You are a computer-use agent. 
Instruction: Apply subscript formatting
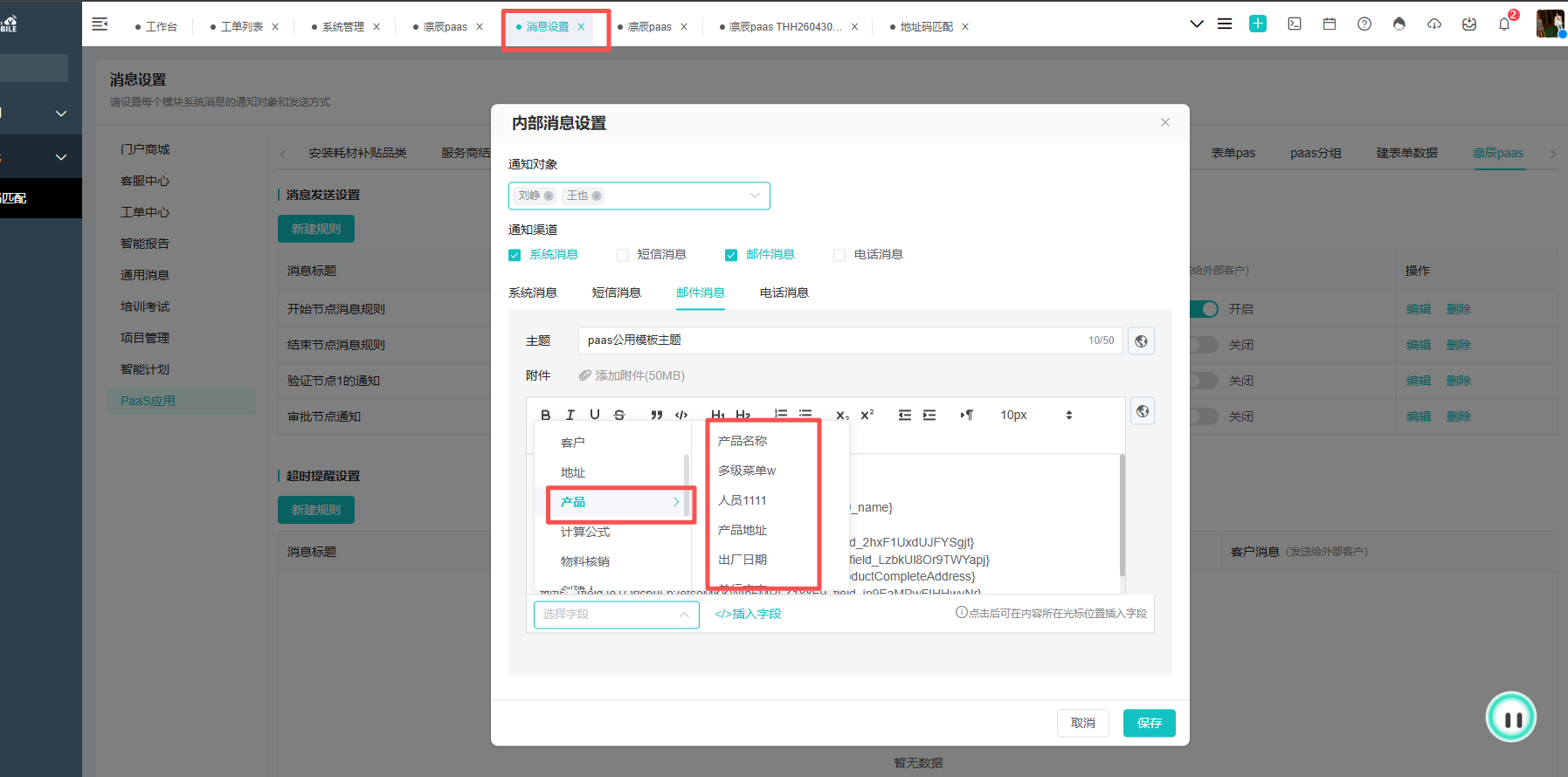842,415
